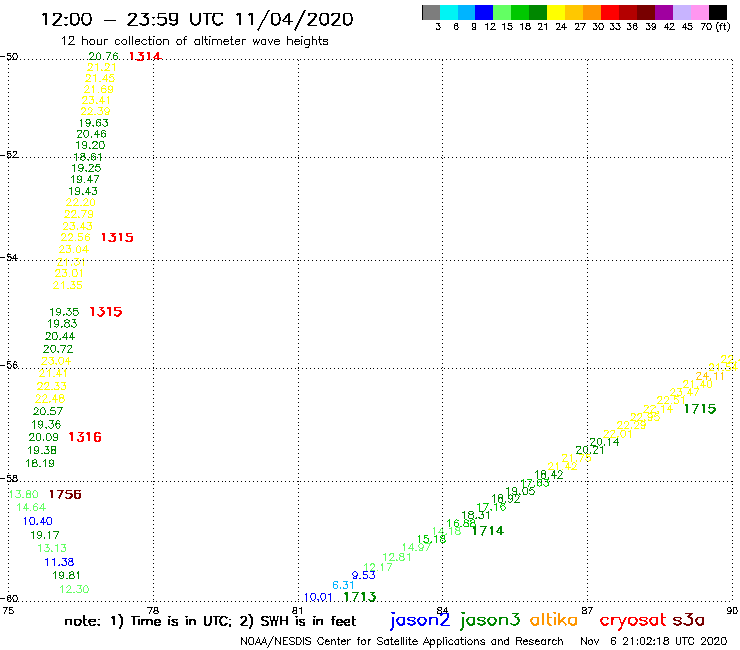This screenshot has width=740, height=650.
Task: Click the longitude axis label 78
Action: pos(153,610)
